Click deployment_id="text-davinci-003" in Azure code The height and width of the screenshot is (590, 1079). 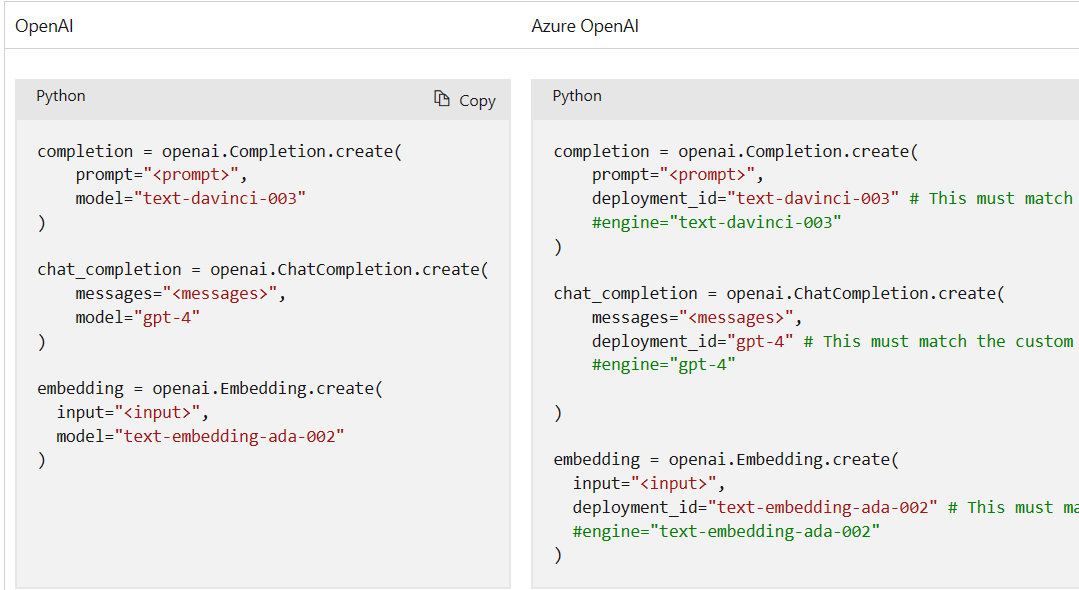(745, 198)
